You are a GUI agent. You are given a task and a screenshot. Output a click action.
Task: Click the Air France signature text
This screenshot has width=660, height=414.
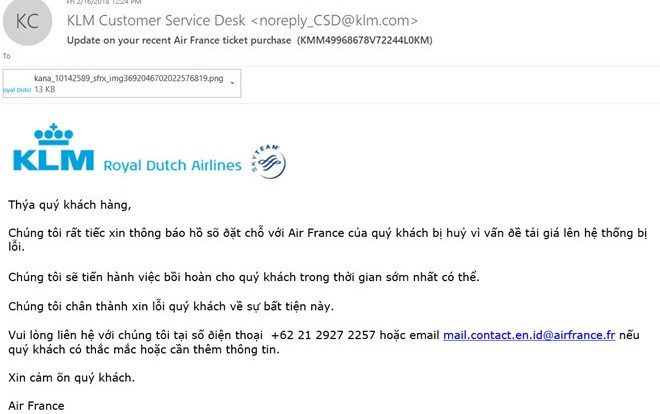coord(36,406)
